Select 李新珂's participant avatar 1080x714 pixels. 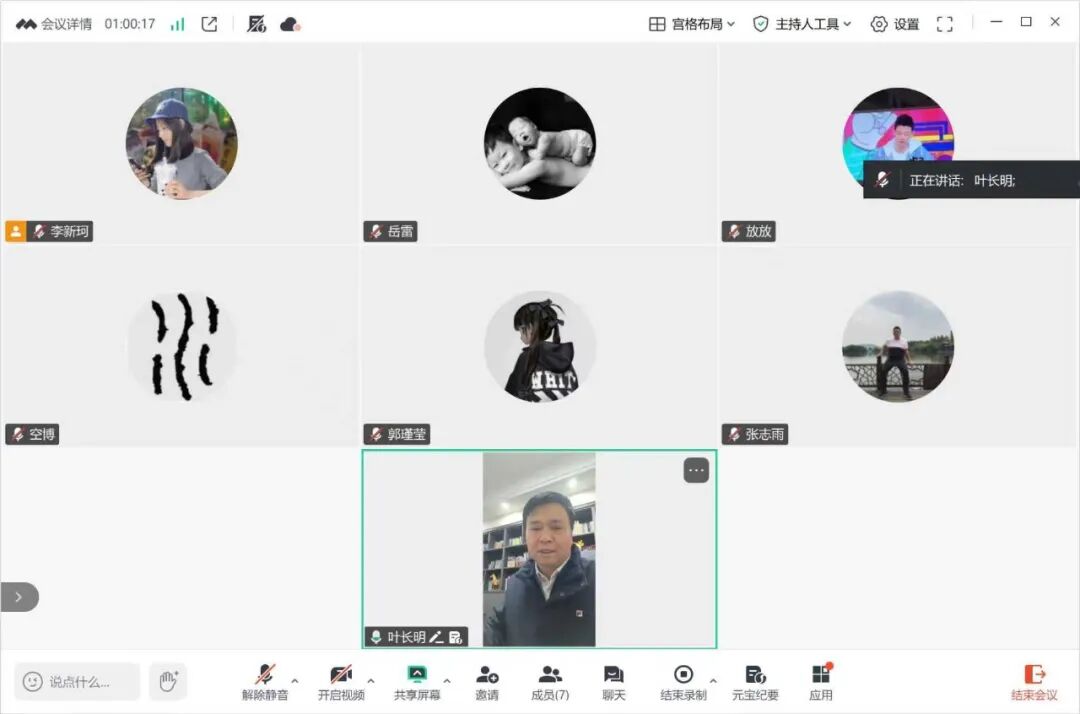tap(181, 143)
